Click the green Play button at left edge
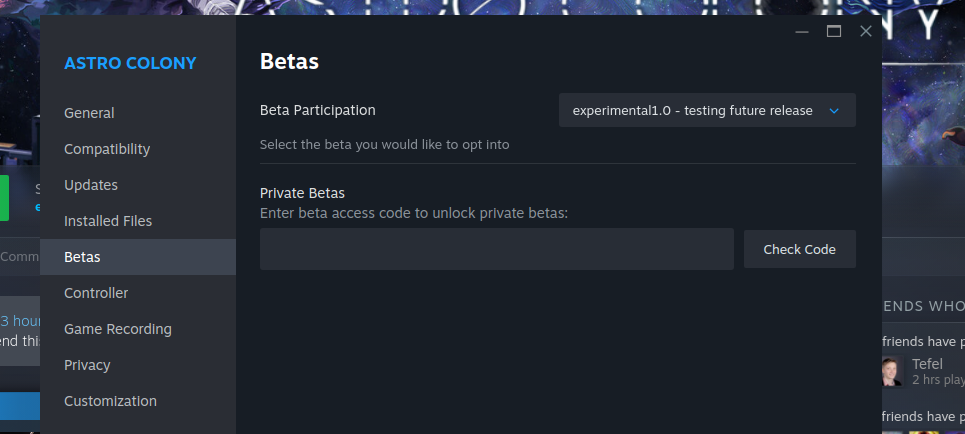The width and height of the screenshot is (965, 434). [4, 197]
